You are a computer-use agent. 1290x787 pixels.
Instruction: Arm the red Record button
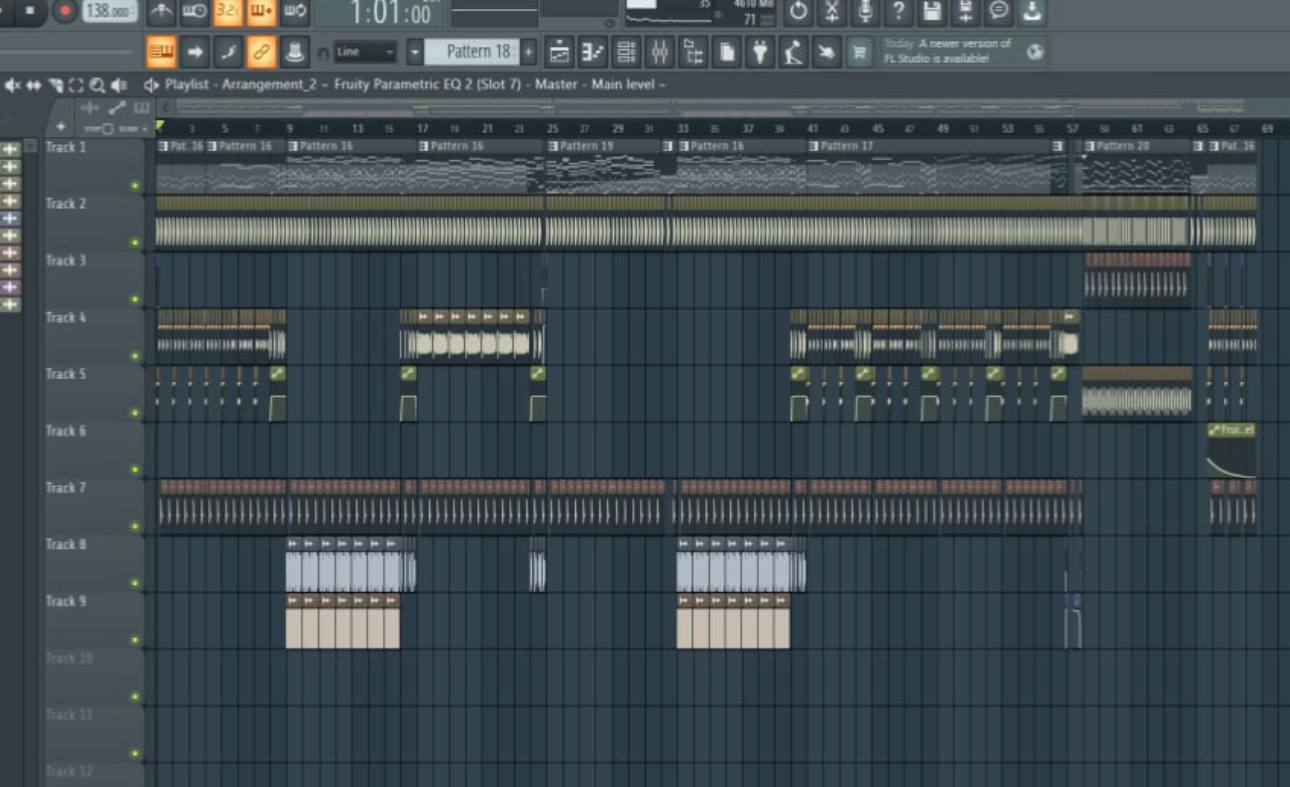coord(65,11)
